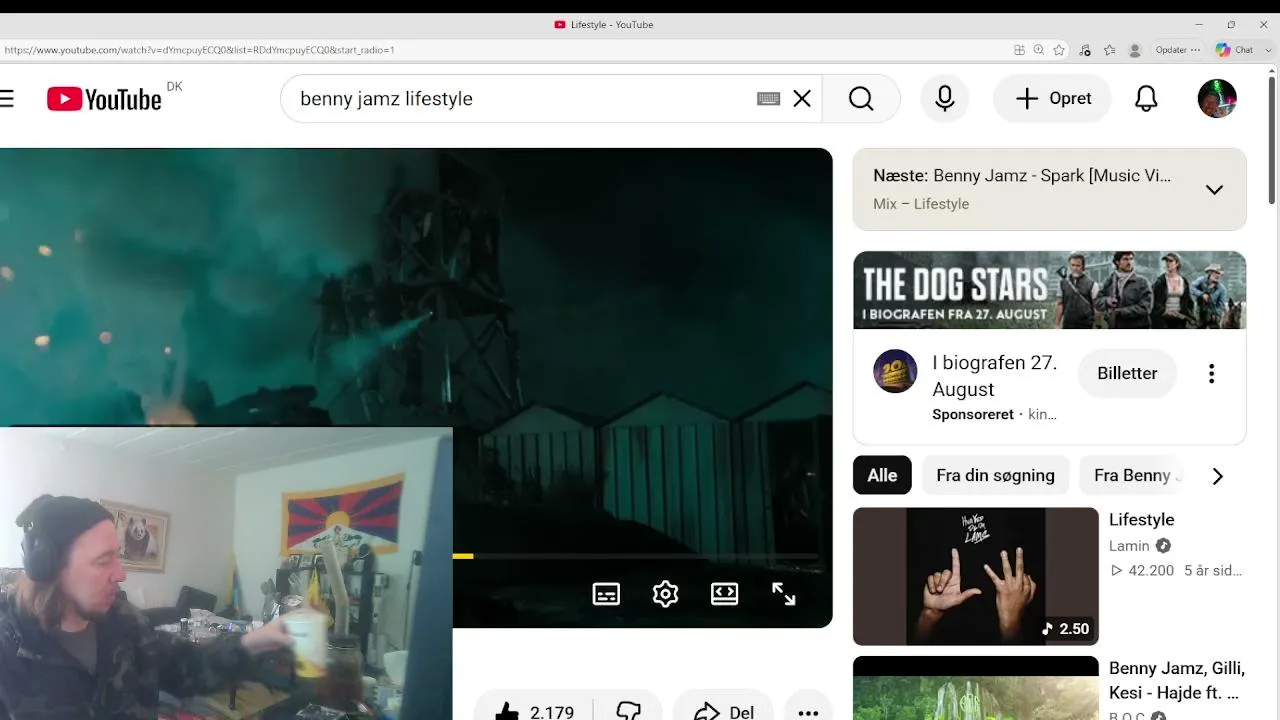Add this page to favorites with the star
The width and height of the screenshot is (1280, 720).
pos(1059,50)
